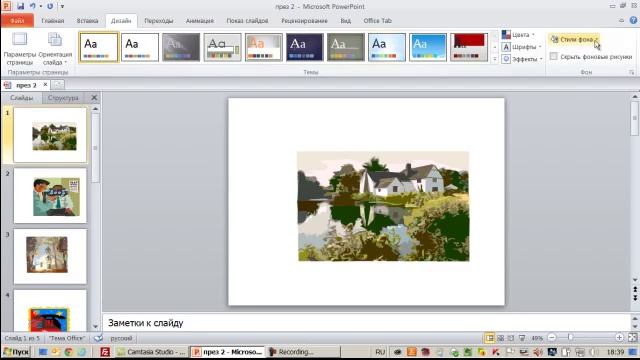
Task: Click the spell check icon in status bar
Action: (98, 338)
